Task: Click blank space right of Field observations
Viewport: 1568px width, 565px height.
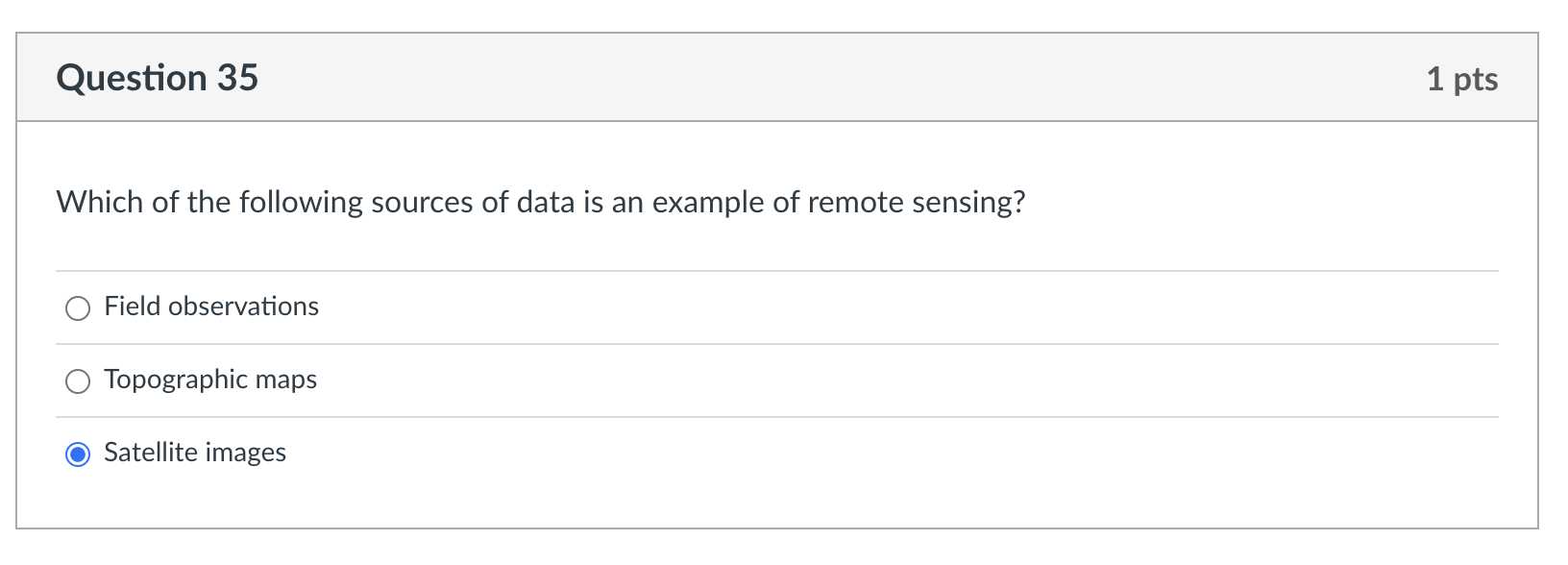Action: [x=865, y=307]
